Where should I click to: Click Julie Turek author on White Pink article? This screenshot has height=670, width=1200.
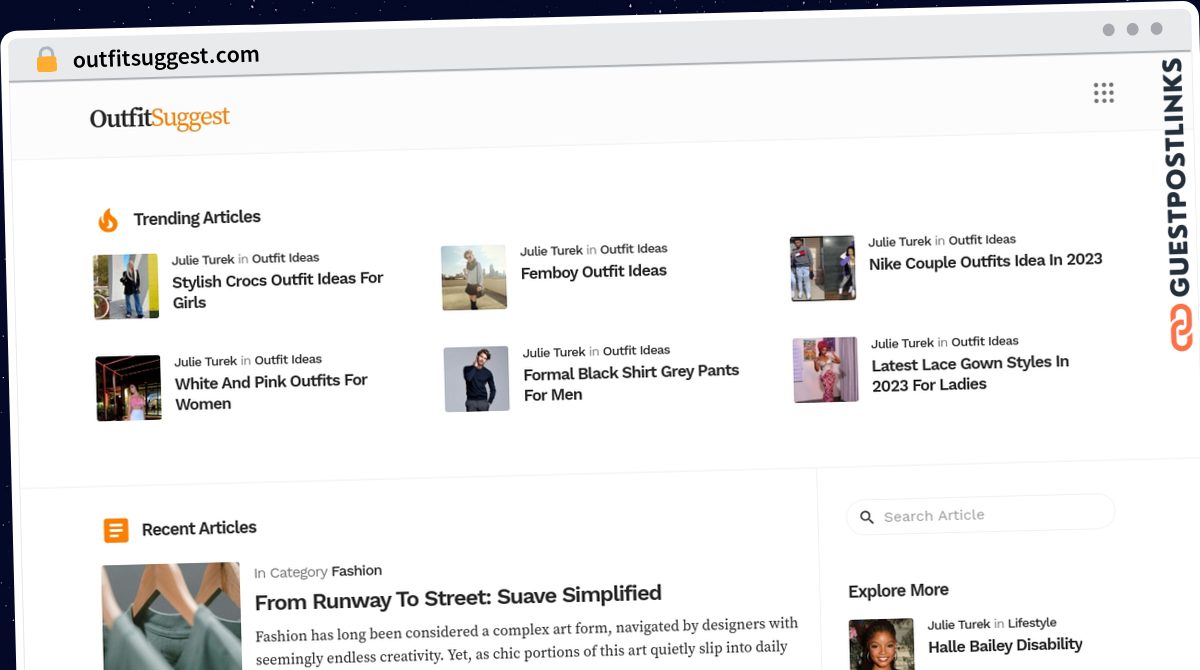[x=206, y=362]
